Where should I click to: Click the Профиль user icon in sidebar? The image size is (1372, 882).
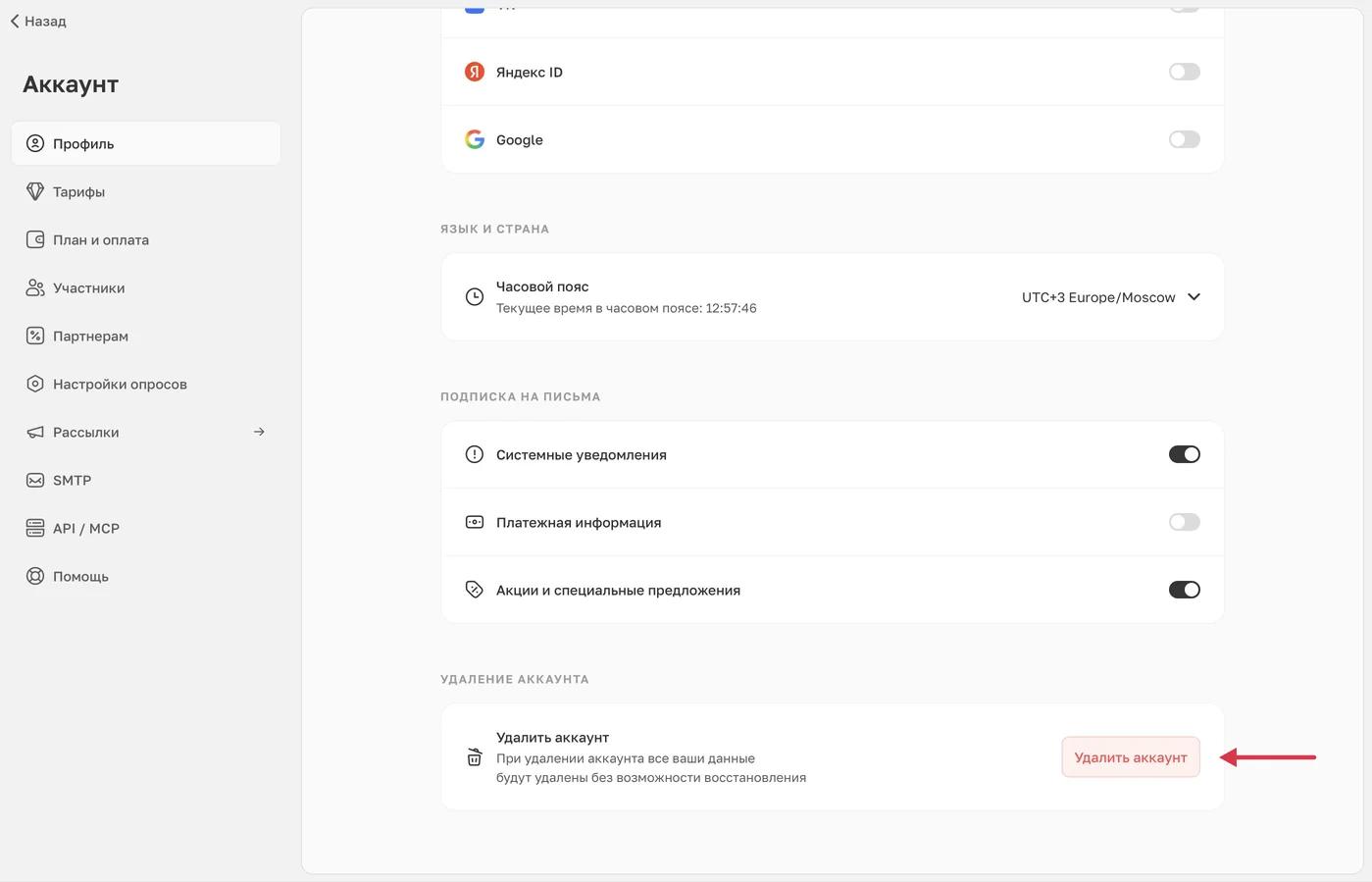[x=35, y=143]
